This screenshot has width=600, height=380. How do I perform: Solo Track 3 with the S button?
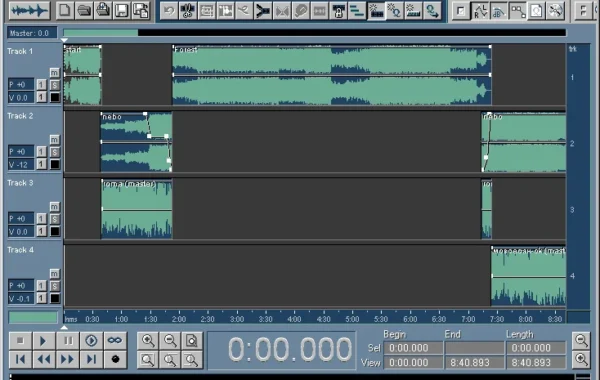(55, 219)
